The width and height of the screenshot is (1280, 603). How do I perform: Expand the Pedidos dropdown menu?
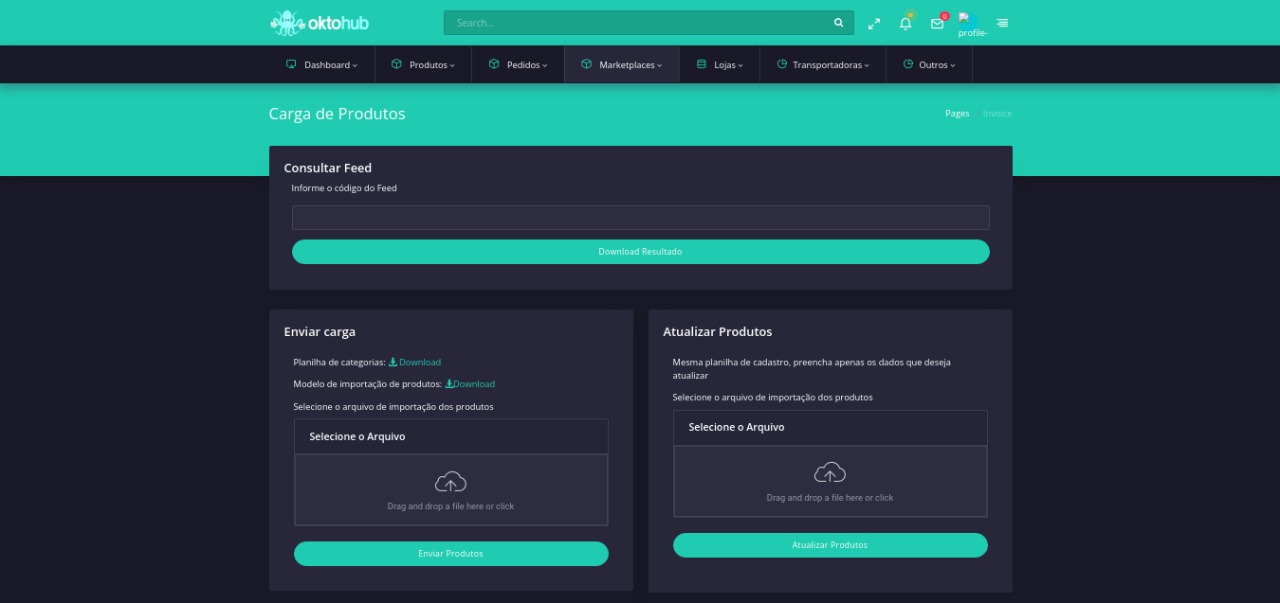[518, 65]
